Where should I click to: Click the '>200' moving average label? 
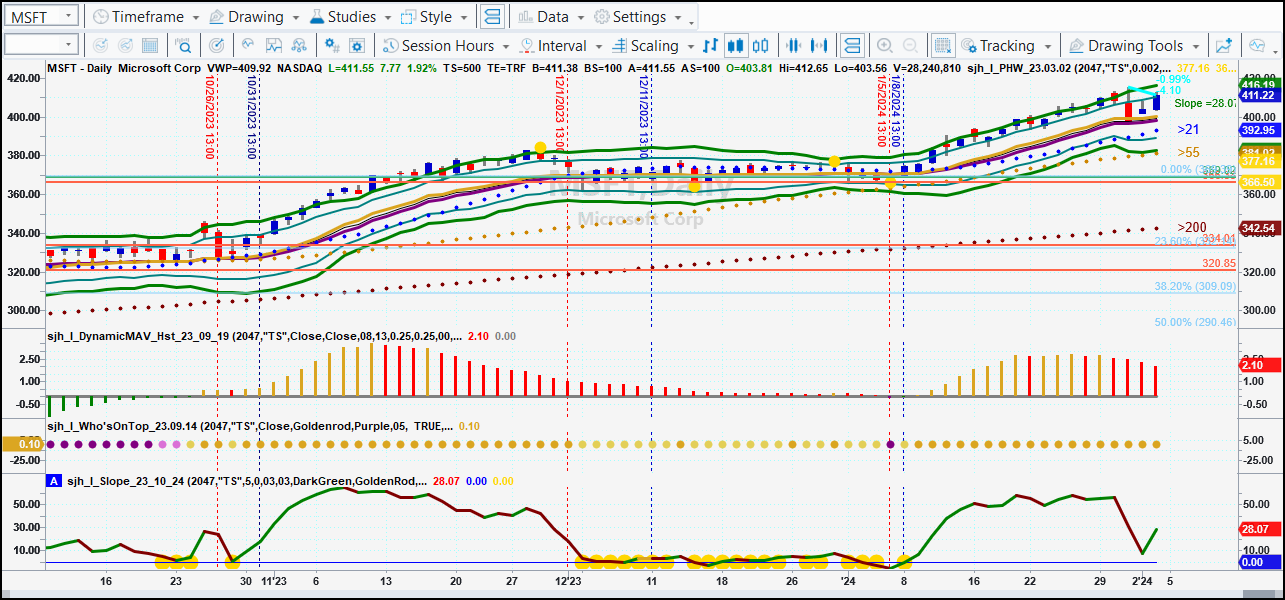point(1191,228)
